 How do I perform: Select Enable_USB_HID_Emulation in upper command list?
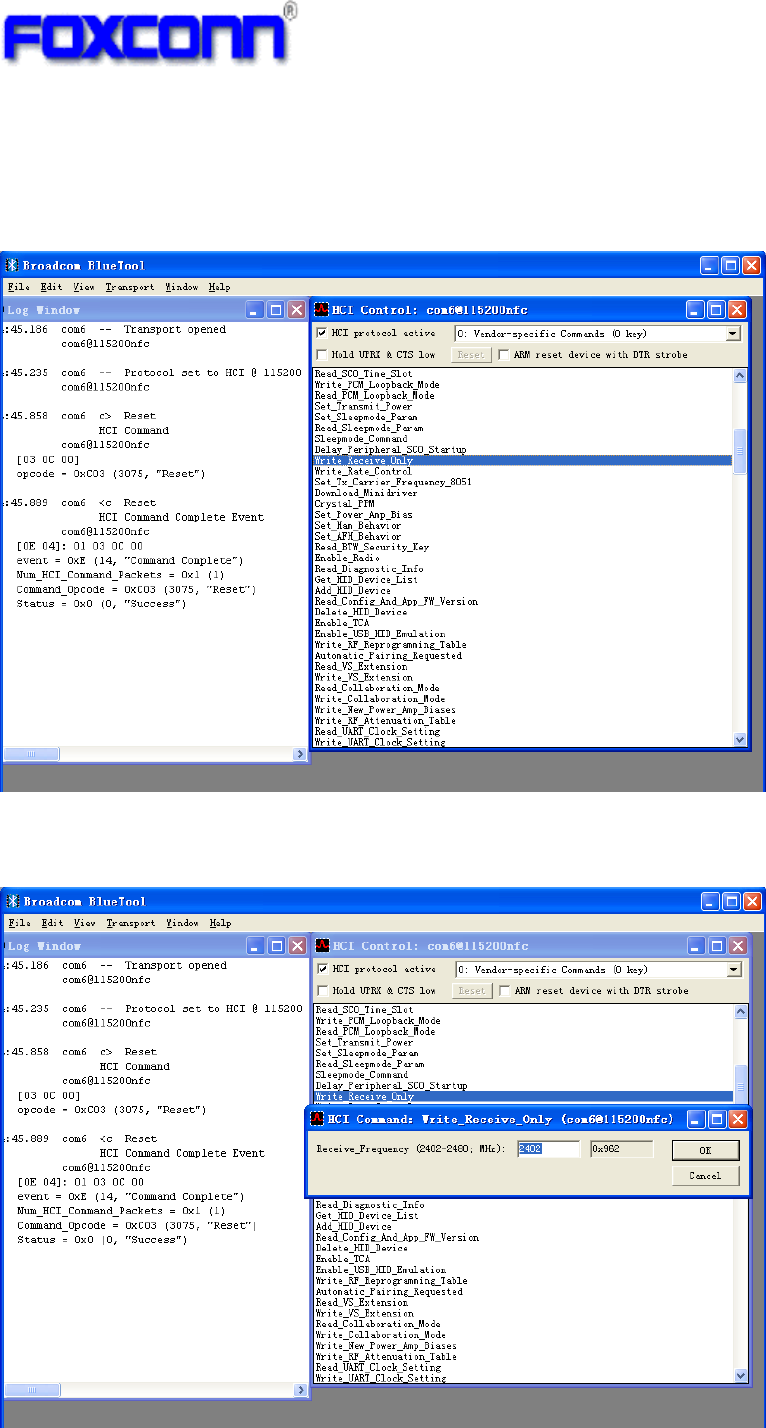[x=379, y=634]
